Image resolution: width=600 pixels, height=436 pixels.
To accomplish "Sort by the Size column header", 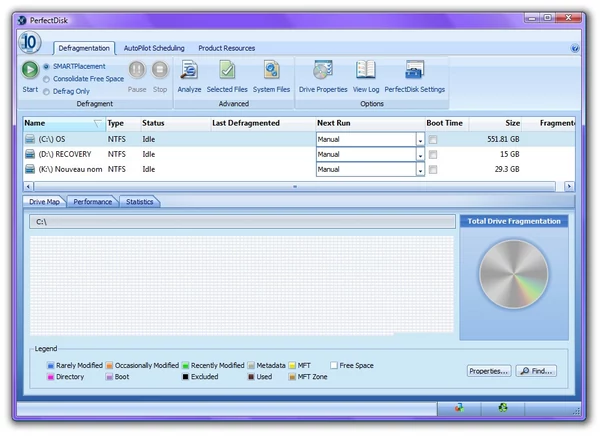I will coord(496,123).
